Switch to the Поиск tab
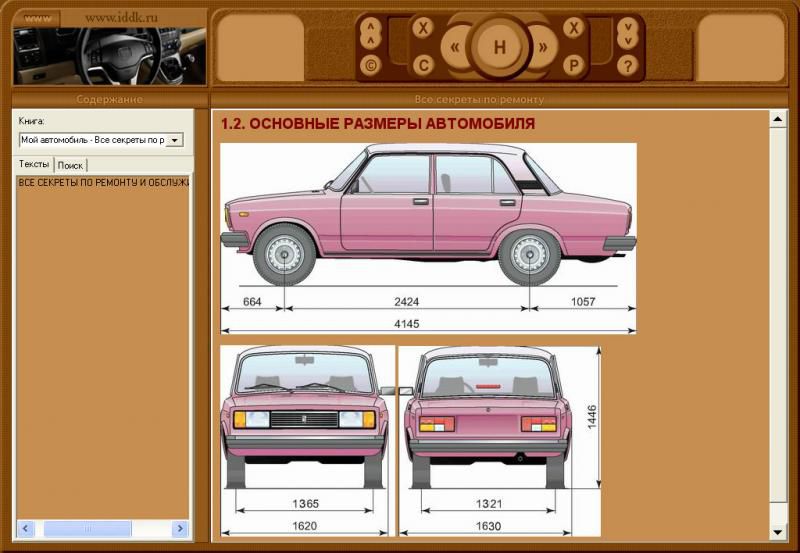800x553 pixels. tap(71, 165)
